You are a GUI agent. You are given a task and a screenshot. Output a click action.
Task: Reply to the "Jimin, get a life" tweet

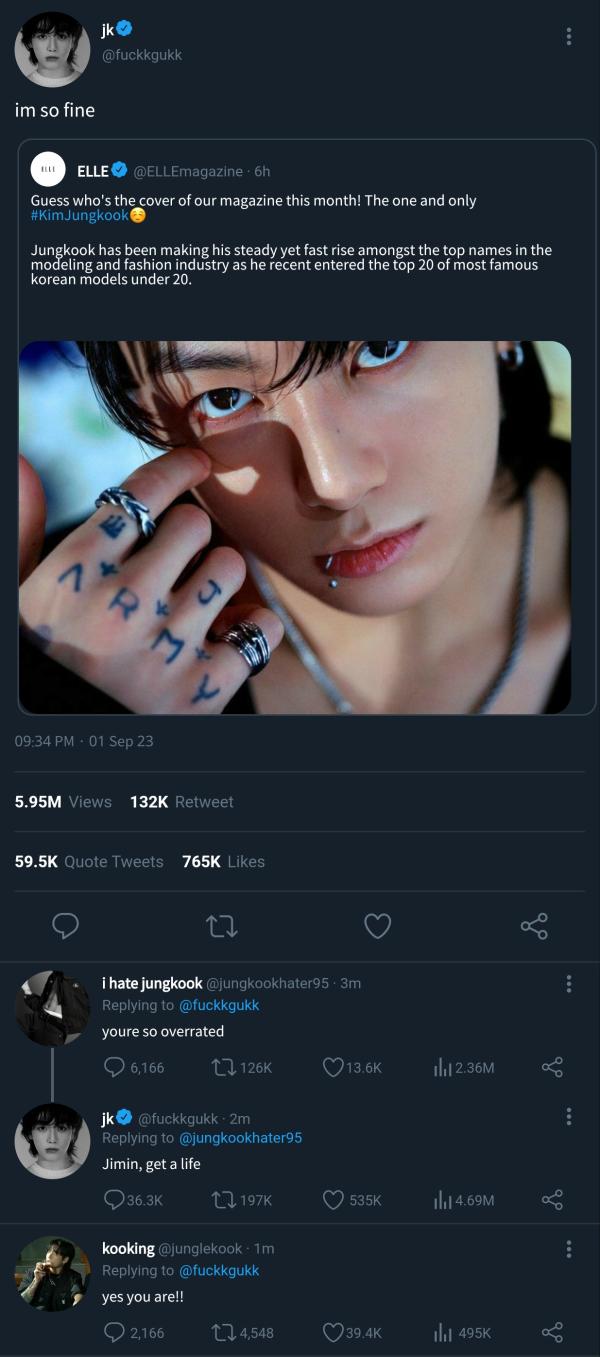[x=115, y=1199]
